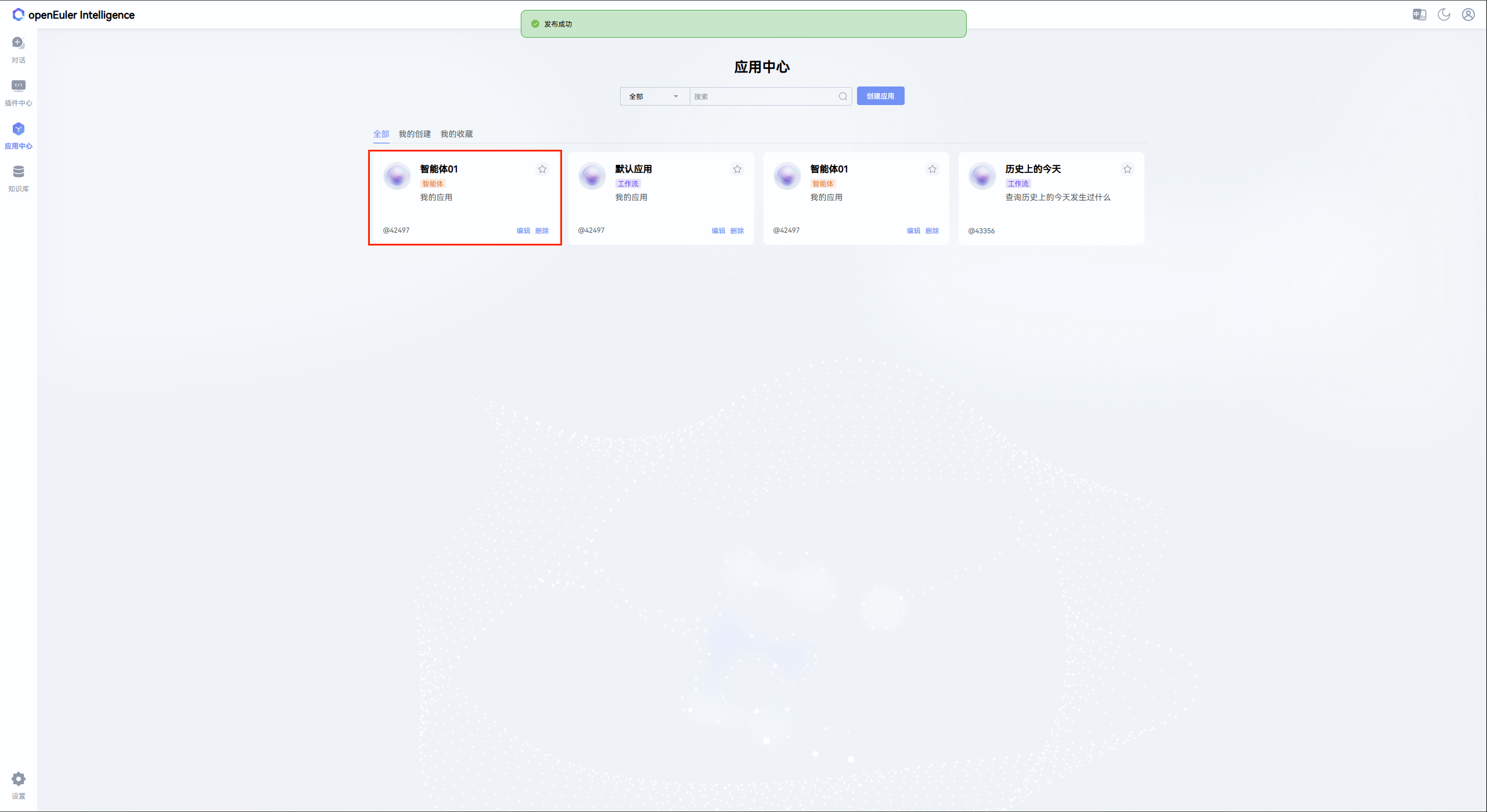
Task: Click 删除 on the first 智能体01 card
Action: click(x=542, y=230)
